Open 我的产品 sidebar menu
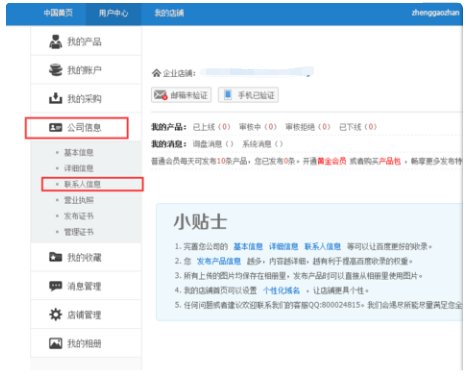 (86, 41)
